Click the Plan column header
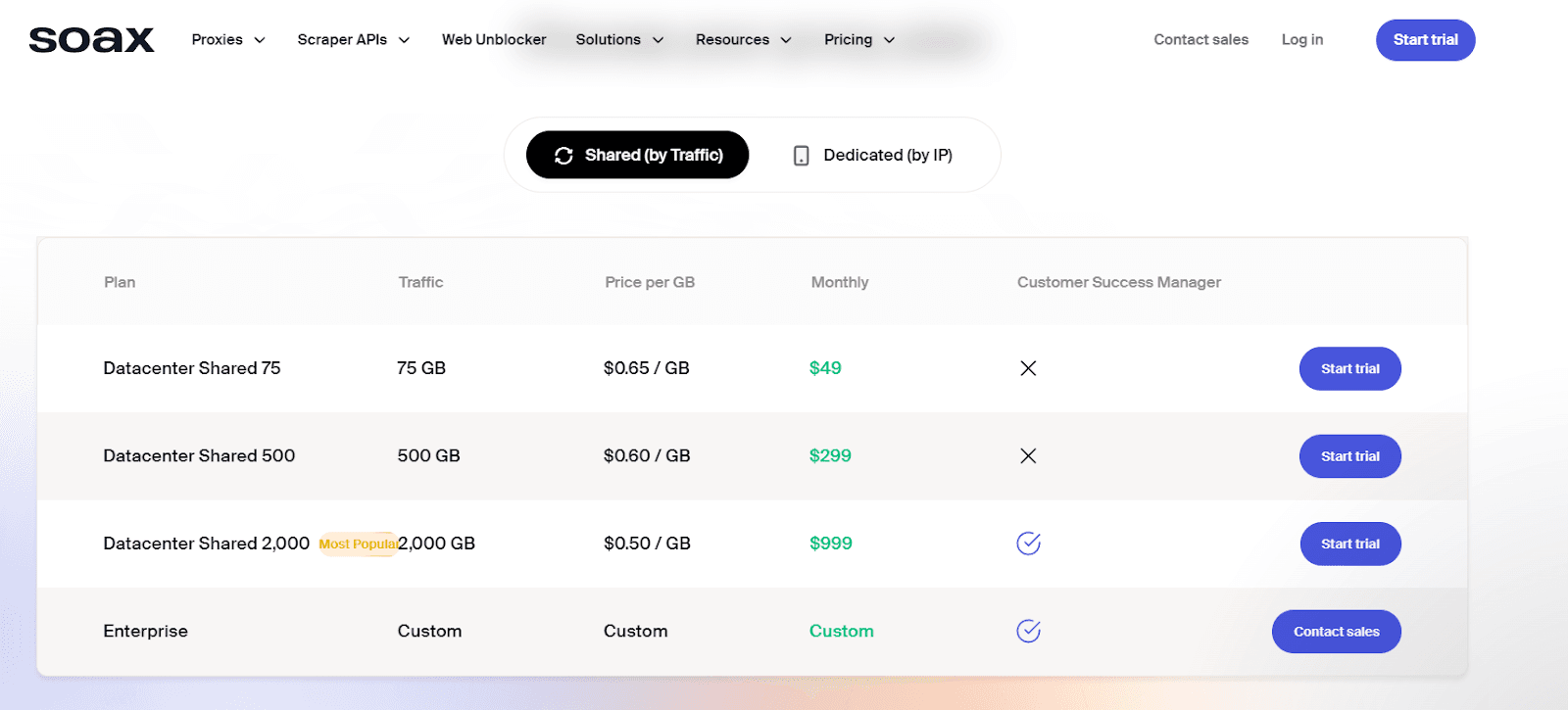Image resolution: width=1568 pixels, height=710 pixels. point(120,282)
